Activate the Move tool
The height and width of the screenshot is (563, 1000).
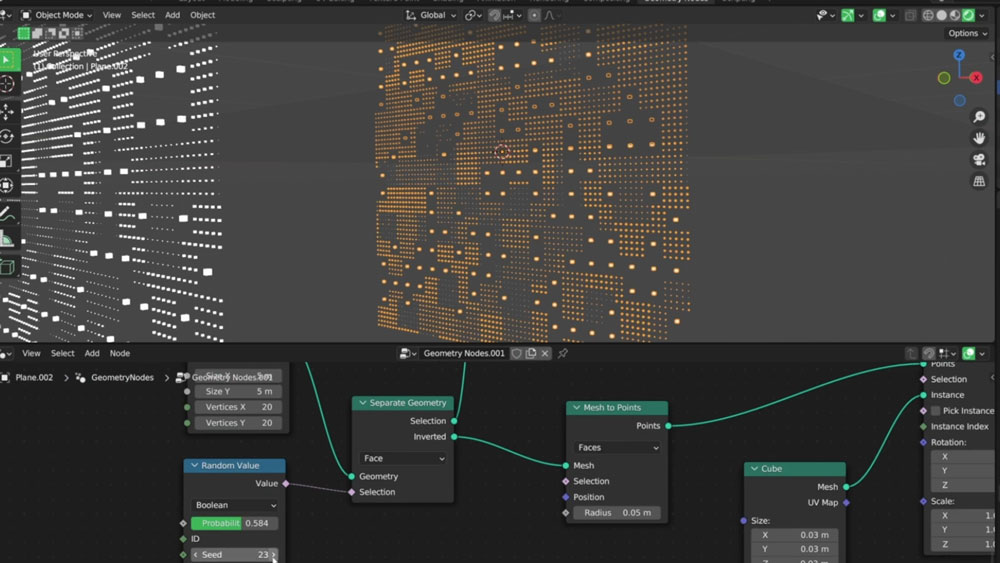8,111
